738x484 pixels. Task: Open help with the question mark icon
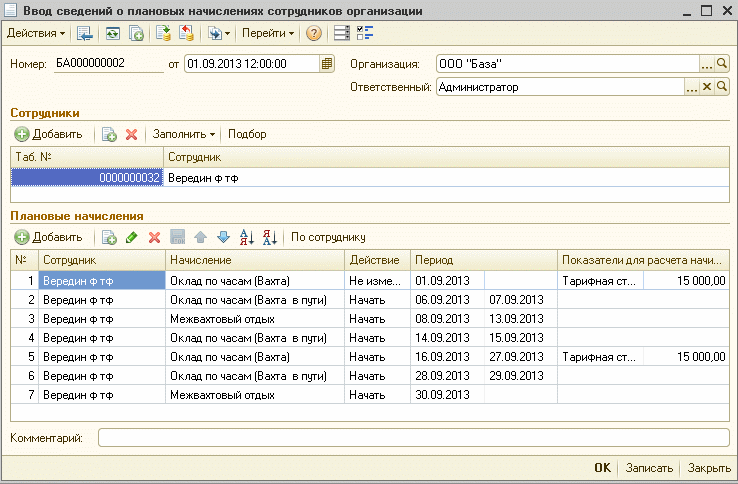click(314, 33)
